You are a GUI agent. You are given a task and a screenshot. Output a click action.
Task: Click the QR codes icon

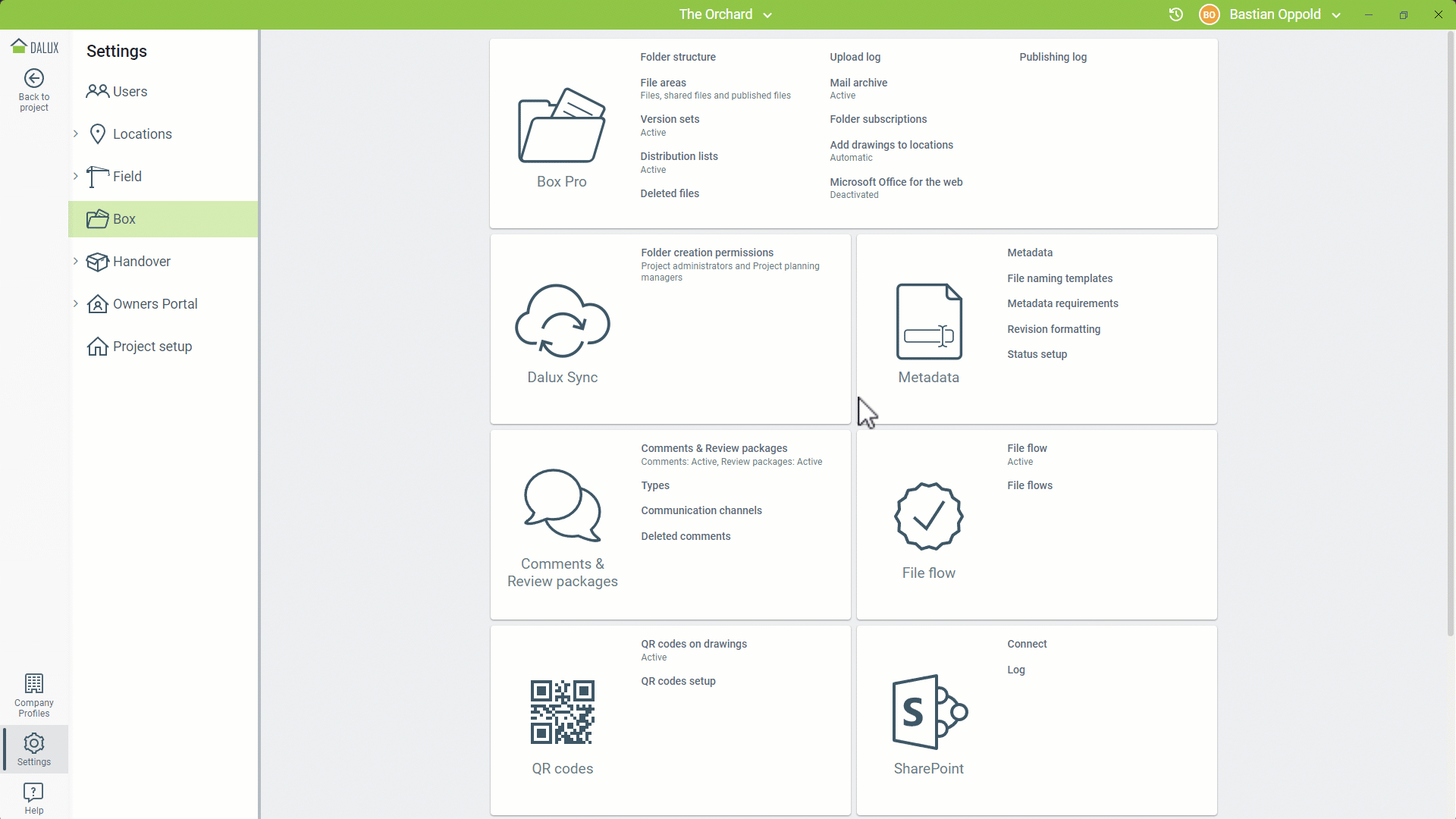[x=562, y=712]
